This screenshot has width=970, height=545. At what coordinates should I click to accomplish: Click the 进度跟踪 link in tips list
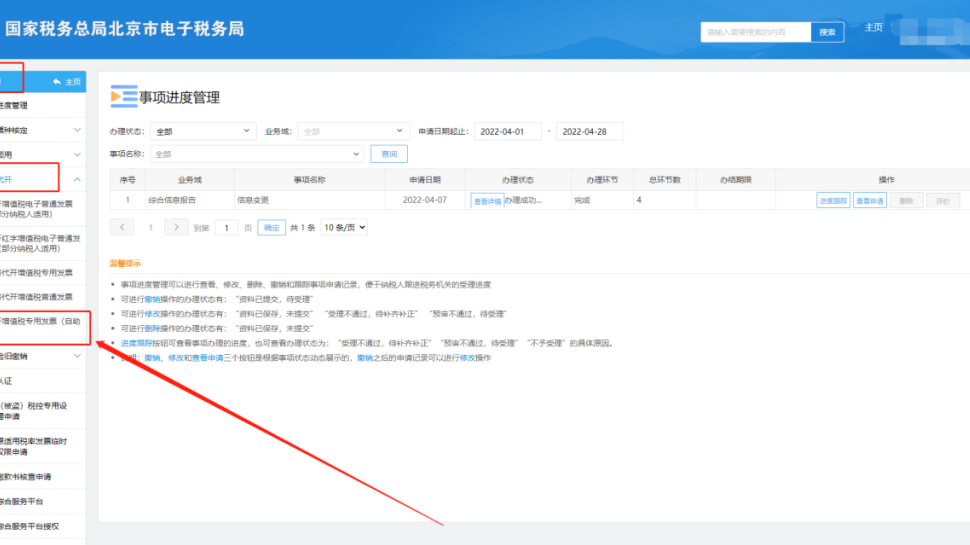(x=136, y=343)
